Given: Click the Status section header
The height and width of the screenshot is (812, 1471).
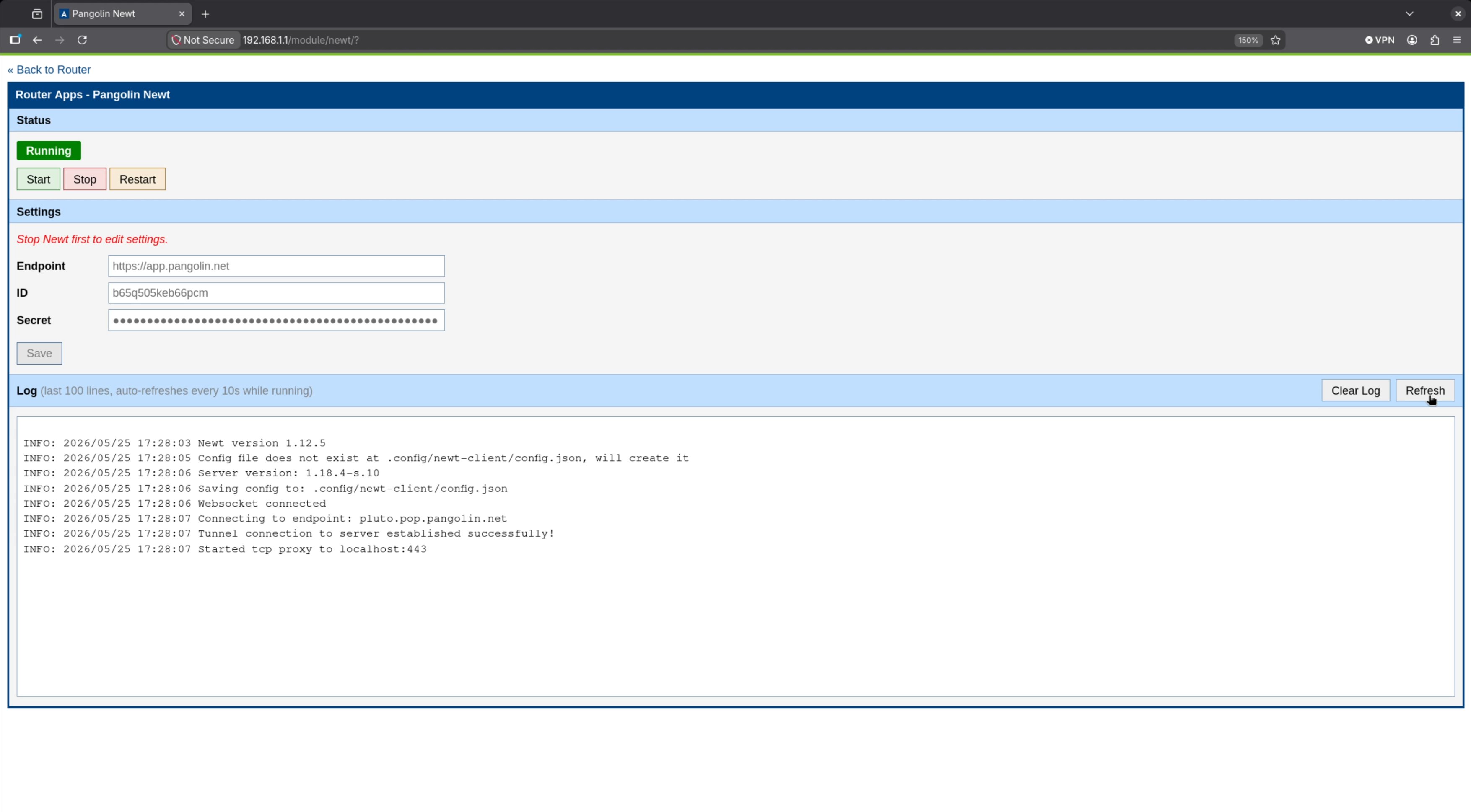Looking at the screenshot, I should coord(735,120).
